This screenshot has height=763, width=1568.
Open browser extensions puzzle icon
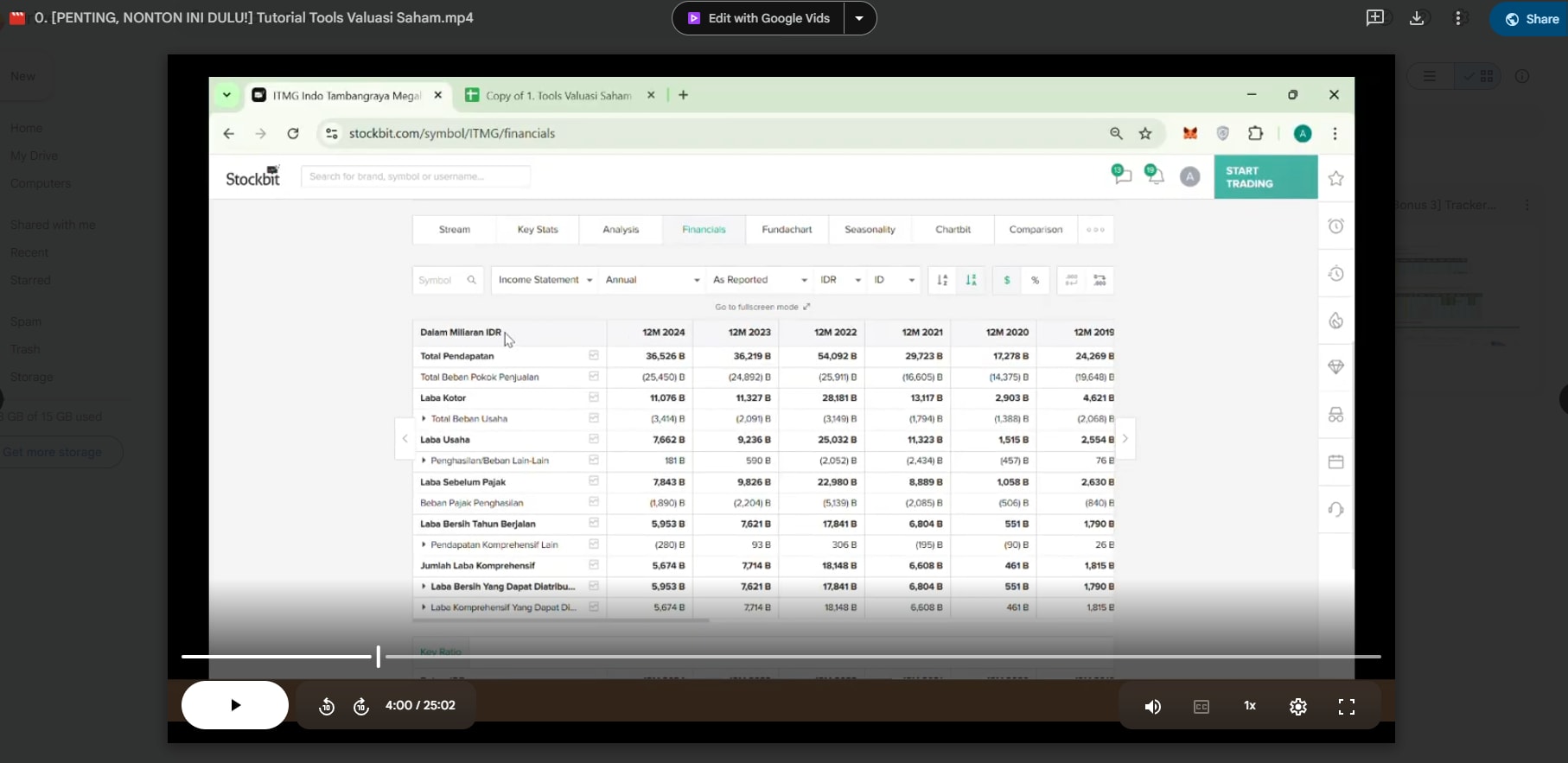coord(1256,133)
